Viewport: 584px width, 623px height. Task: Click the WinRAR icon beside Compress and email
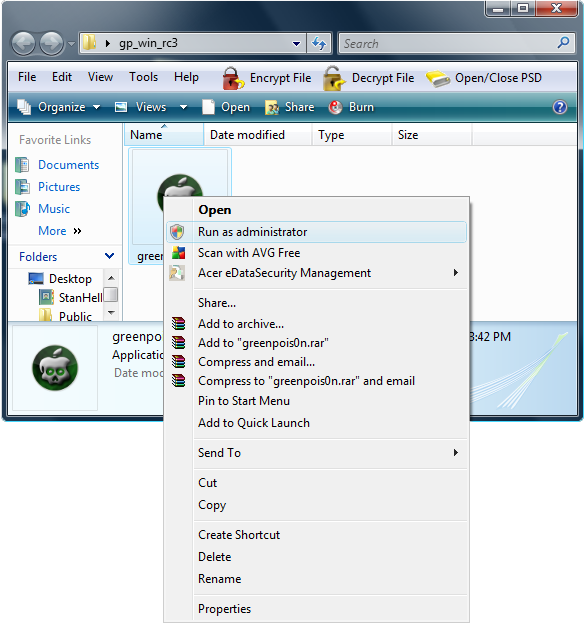click(x=178, y=362)
